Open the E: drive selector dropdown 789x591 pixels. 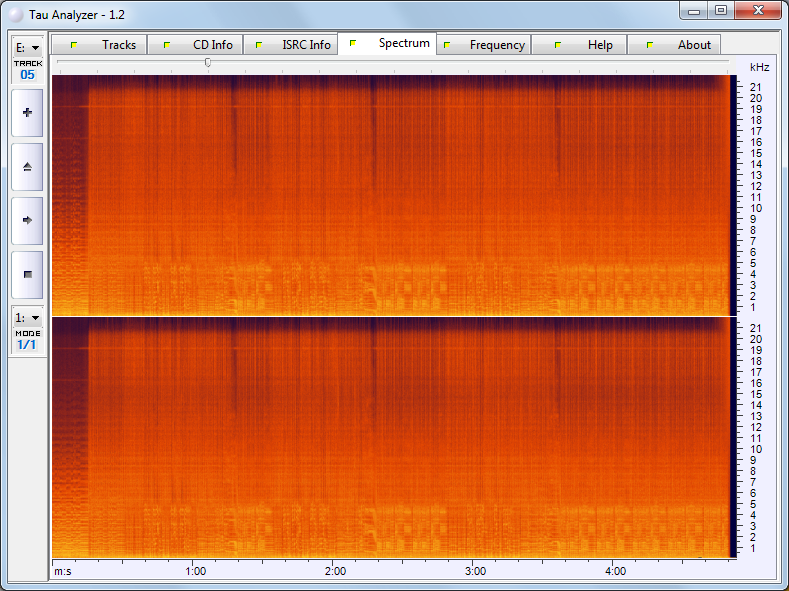tap(27, 47)
